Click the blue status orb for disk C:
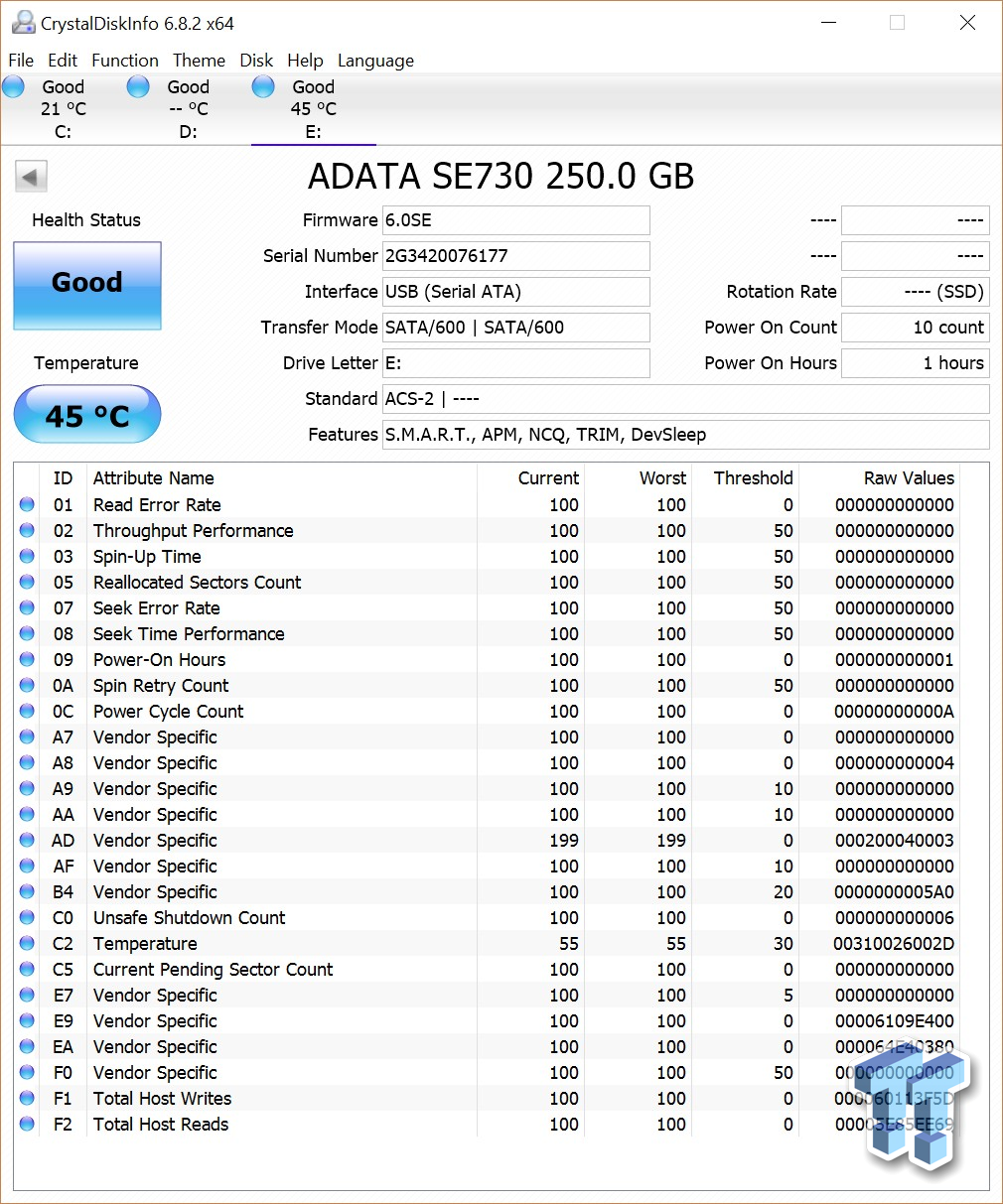The image size is (1003, 1204). [14, 87]
